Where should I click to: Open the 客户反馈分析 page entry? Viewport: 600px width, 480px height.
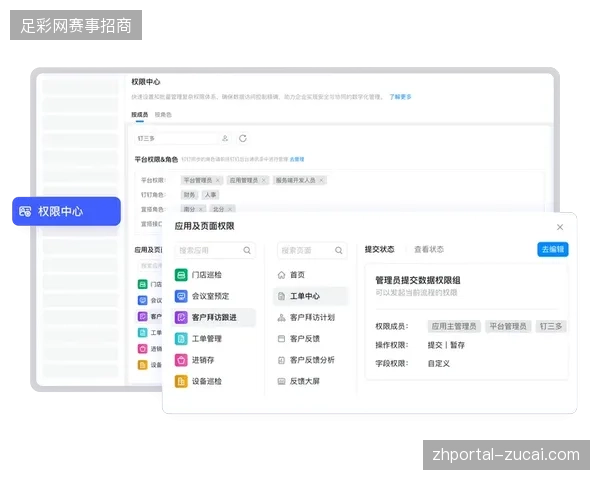pos(306,360)
